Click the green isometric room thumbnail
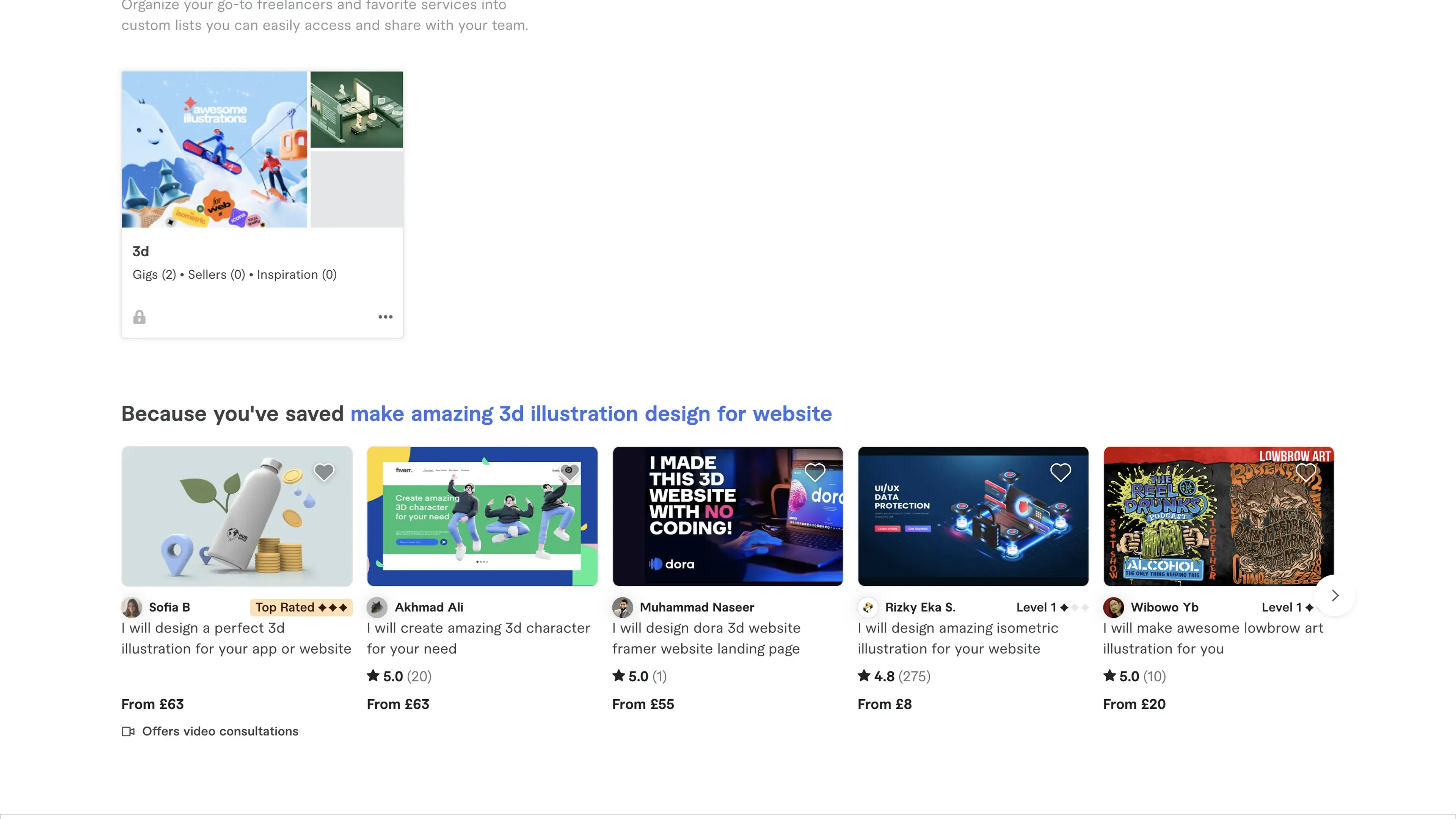This screenshot has height=819, width=1456. (x=357, y=110)
